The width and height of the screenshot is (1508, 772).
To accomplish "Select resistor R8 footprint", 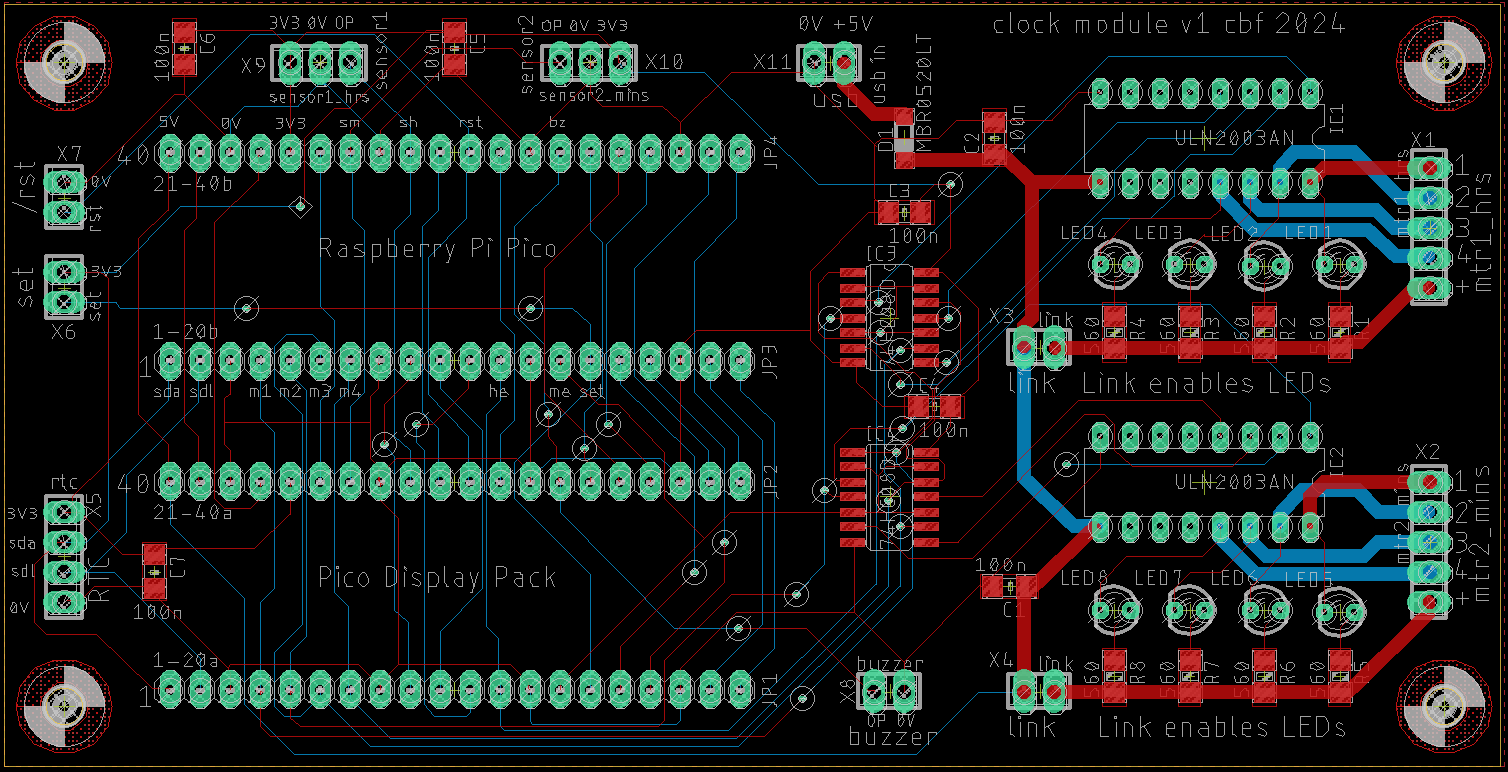I will tap(1115, 677).
